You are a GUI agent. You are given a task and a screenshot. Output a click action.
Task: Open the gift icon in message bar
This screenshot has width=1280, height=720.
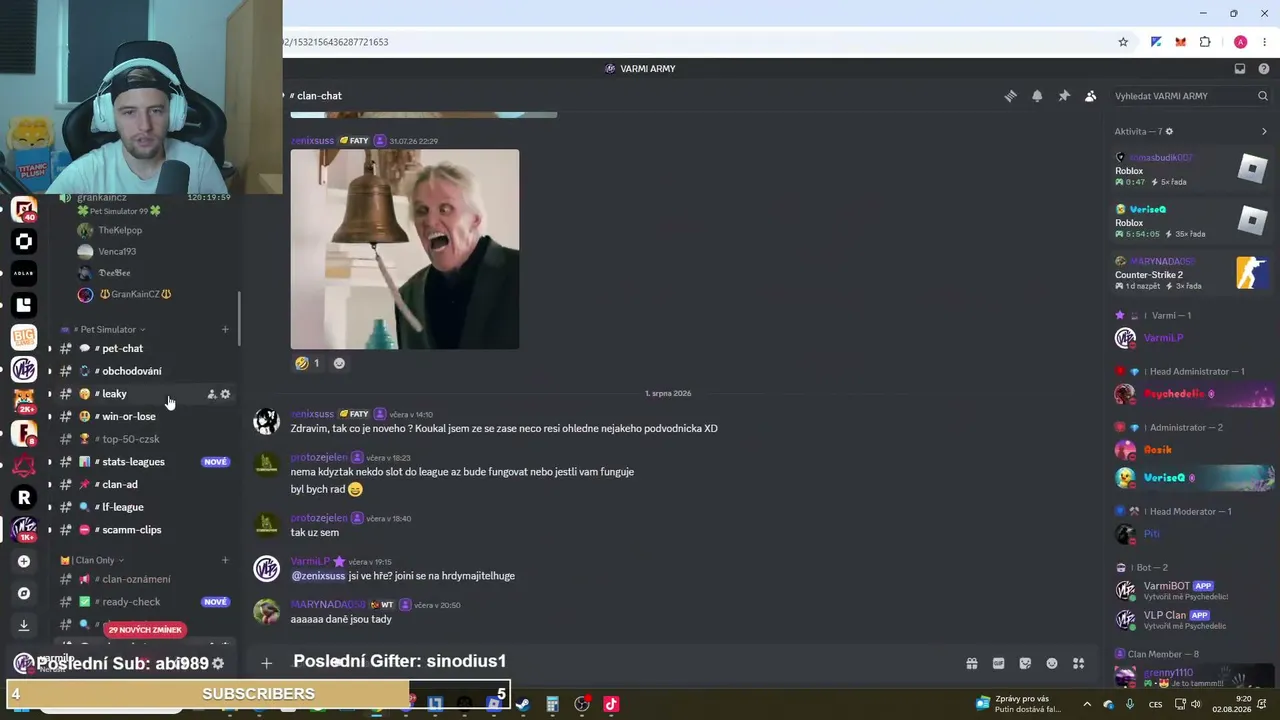click(971, 663)
